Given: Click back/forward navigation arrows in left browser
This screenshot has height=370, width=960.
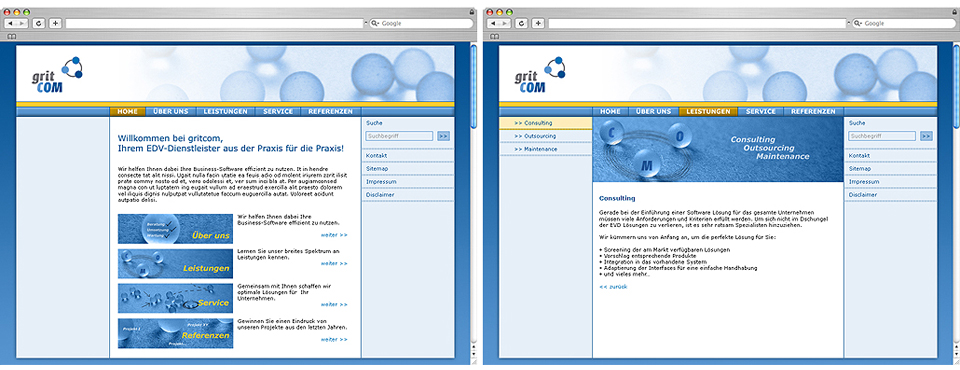Looking at the screenshot, I should (17, 23).
